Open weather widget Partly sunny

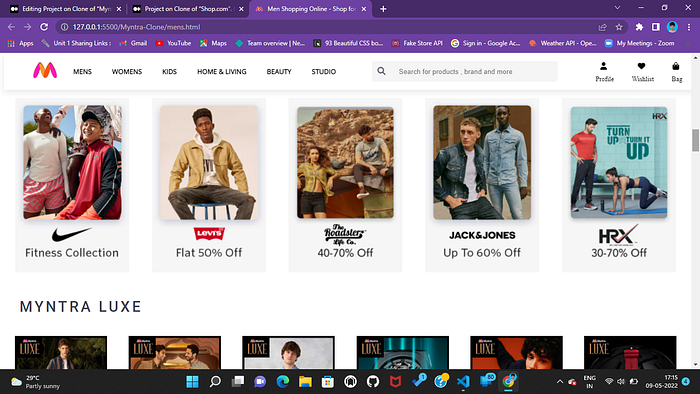tap(36, 382)
